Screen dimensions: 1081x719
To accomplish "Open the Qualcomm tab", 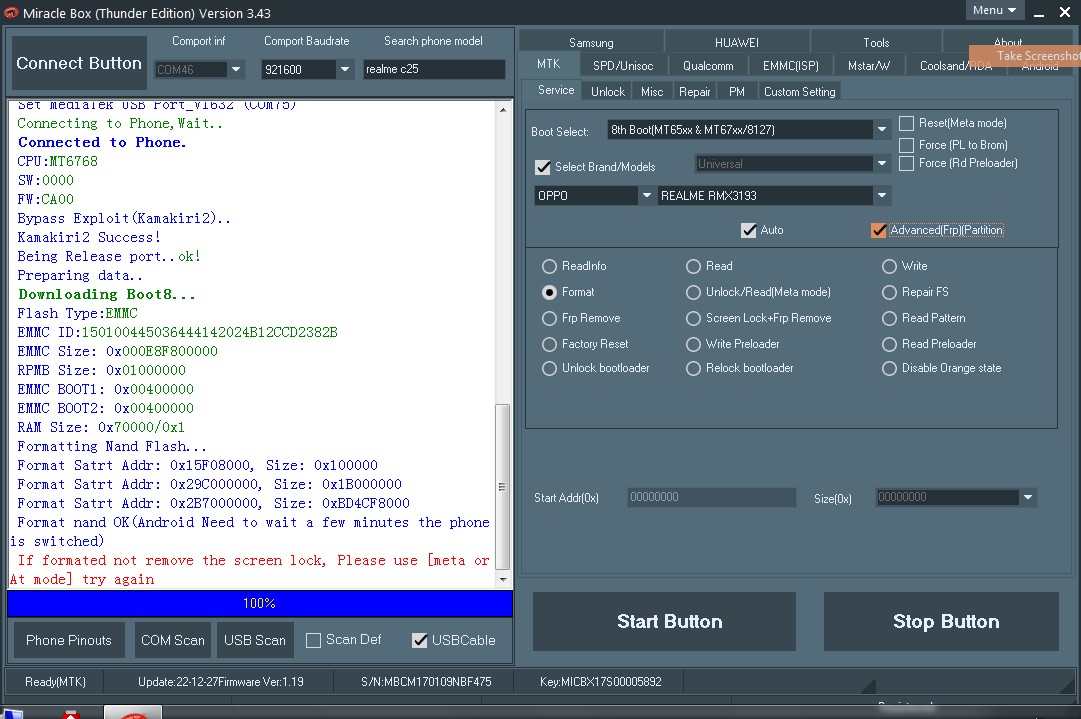I will click(708, 65).
